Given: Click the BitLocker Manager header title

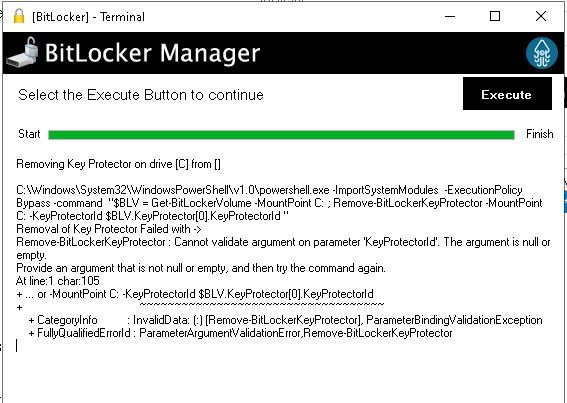Looking at the screenshot, I should pyautogui.click(x=152, y=53).
